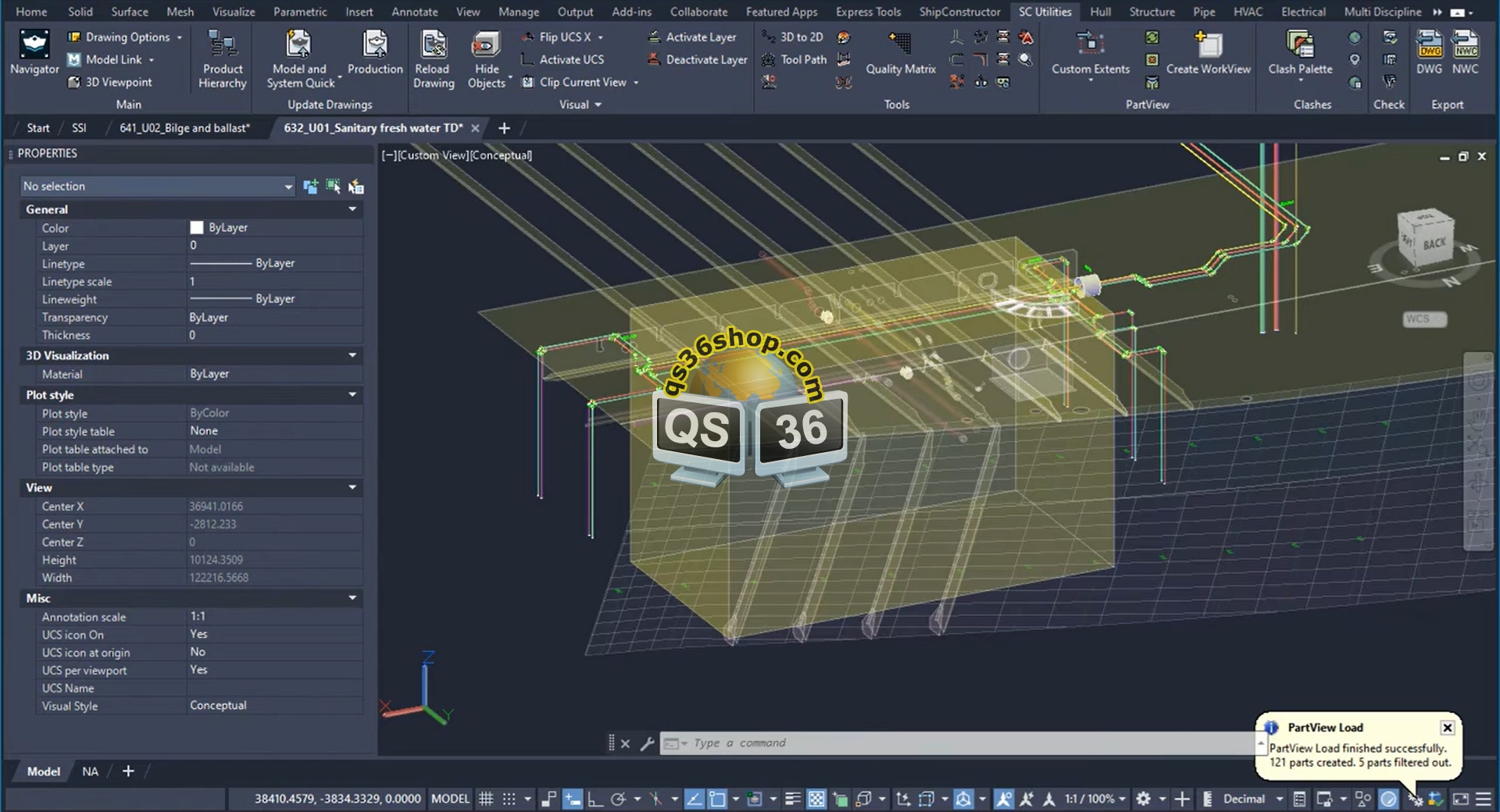This screenshot has width=1500, height=812.
Task: Collapse the General properties section
Action: coord(352,209)
